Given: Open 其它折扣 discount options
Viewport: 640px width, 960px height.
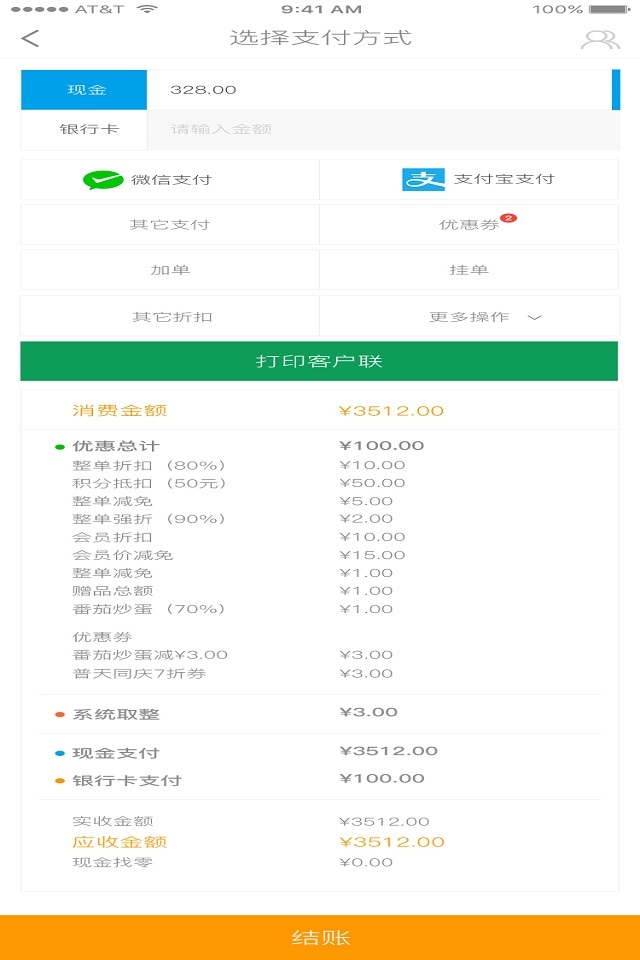Looking at the screenshot, I should (172, 317).
